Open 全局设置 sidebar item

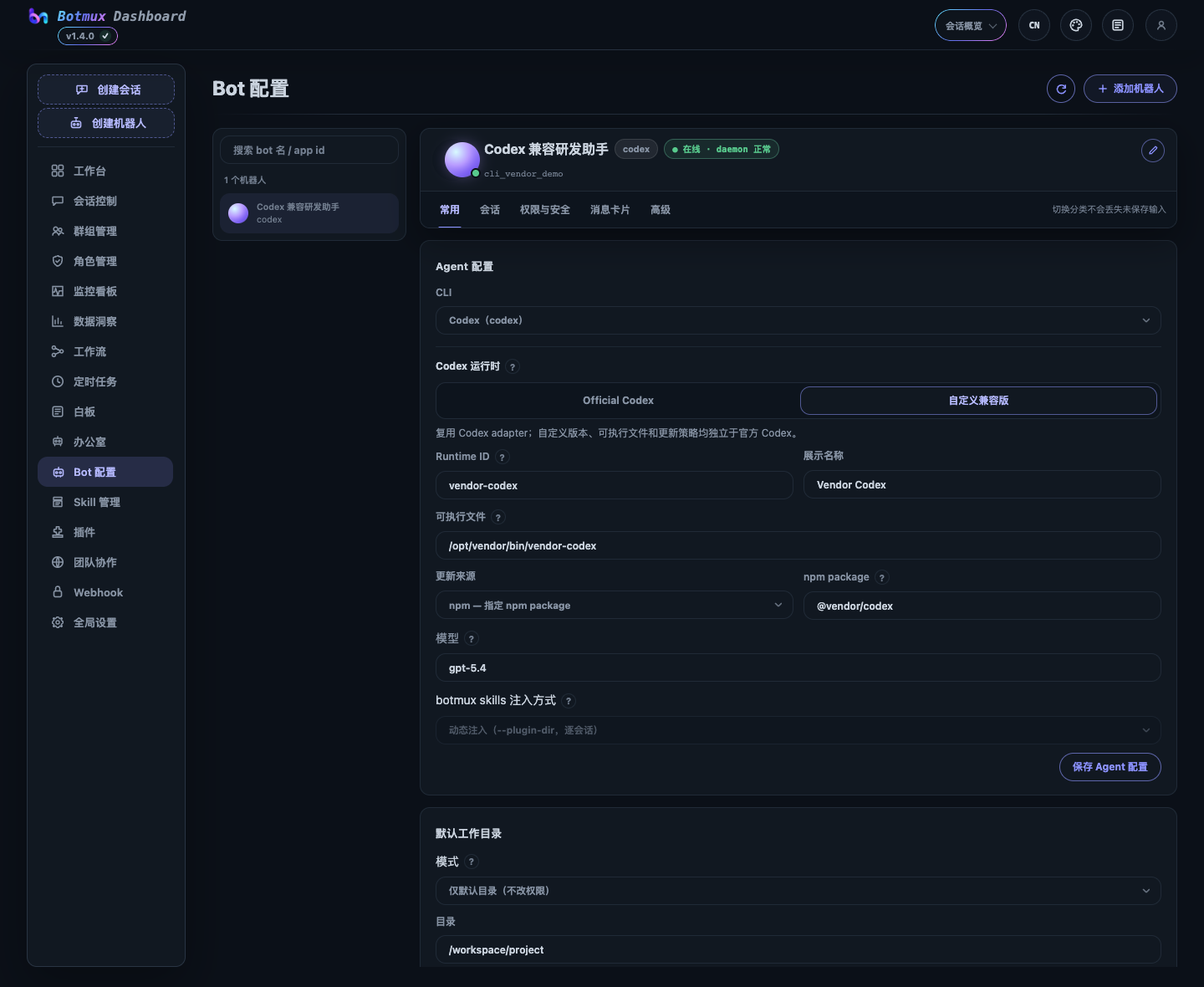click(105, 622)
